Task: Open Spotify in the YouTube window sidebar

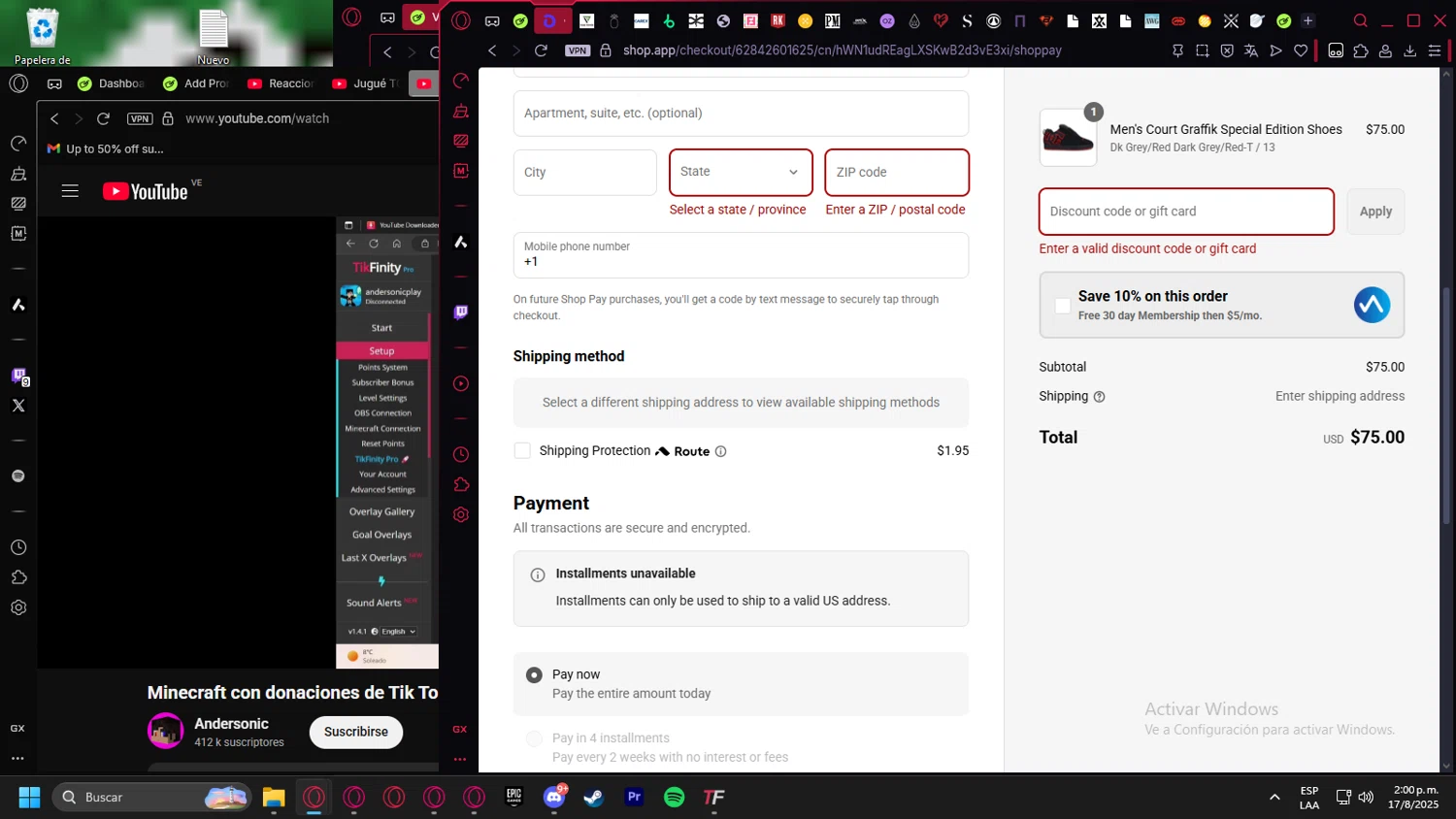Action: click(18, 475)
